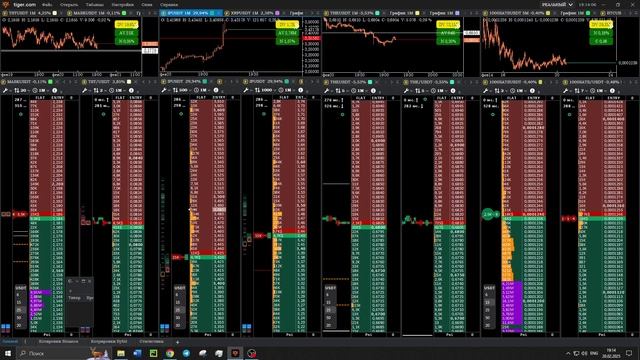Click yellow DV badge on TRTUSDT chart
This screenshot has width=640, height=360.
[126, 25]
